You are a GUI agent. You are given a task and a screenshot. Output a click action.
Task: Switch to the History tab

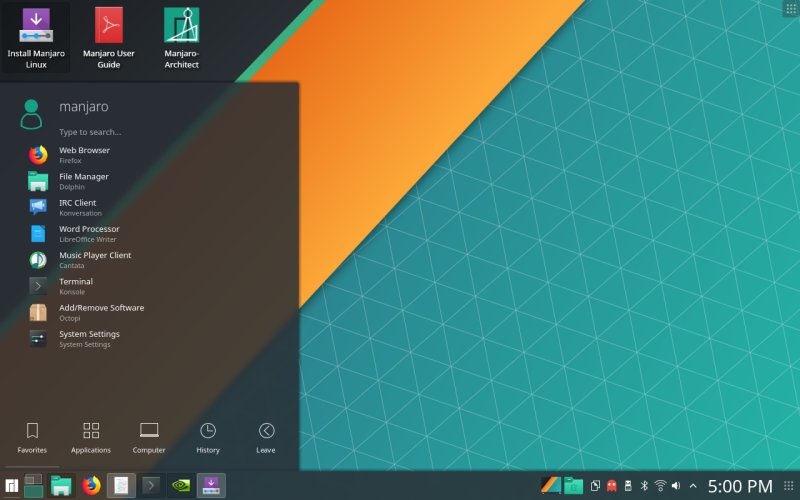pos(208,438)
